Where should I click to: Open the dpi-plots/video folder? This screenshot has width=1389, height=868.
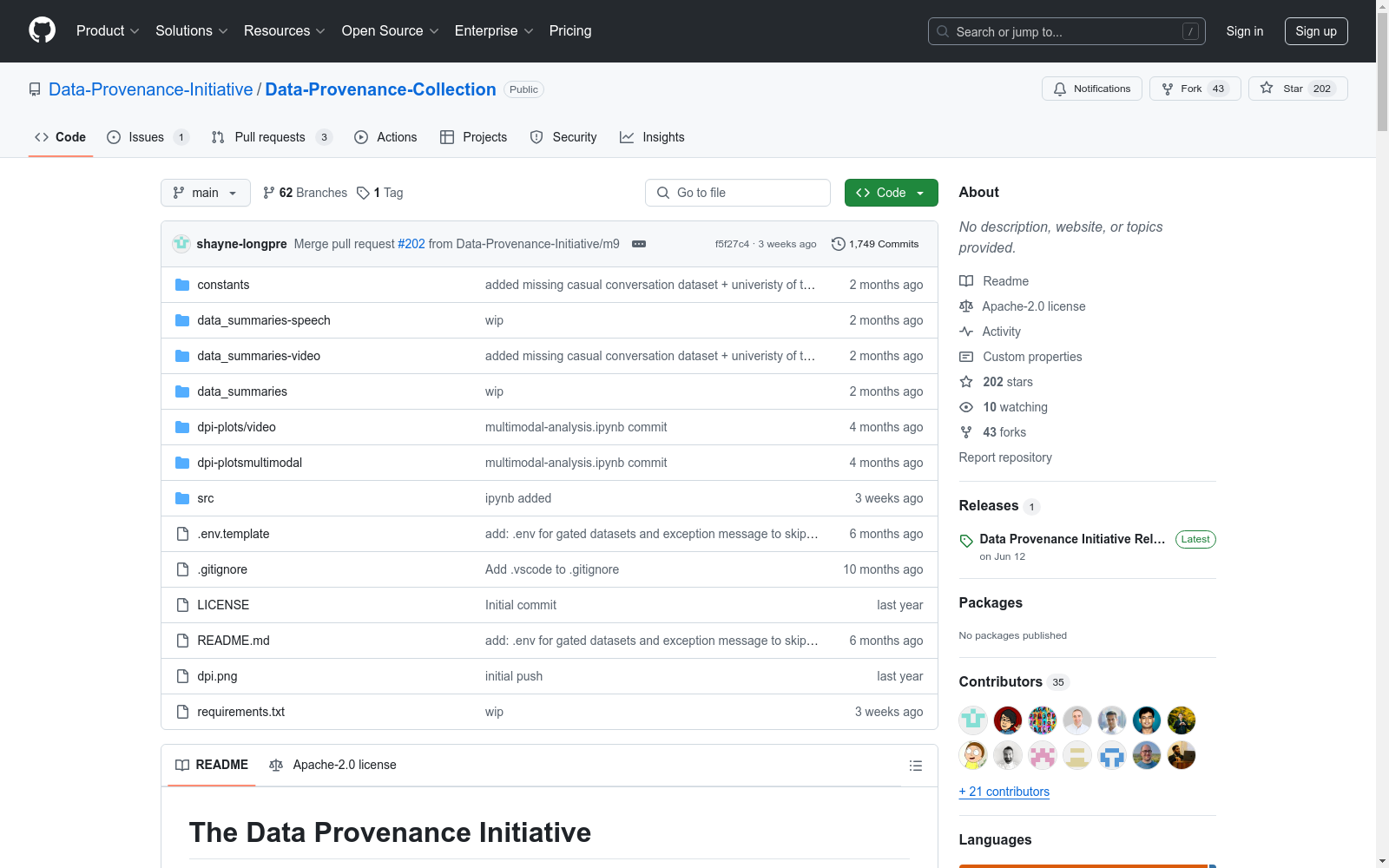pyautogui.click(x=236, y=427)
